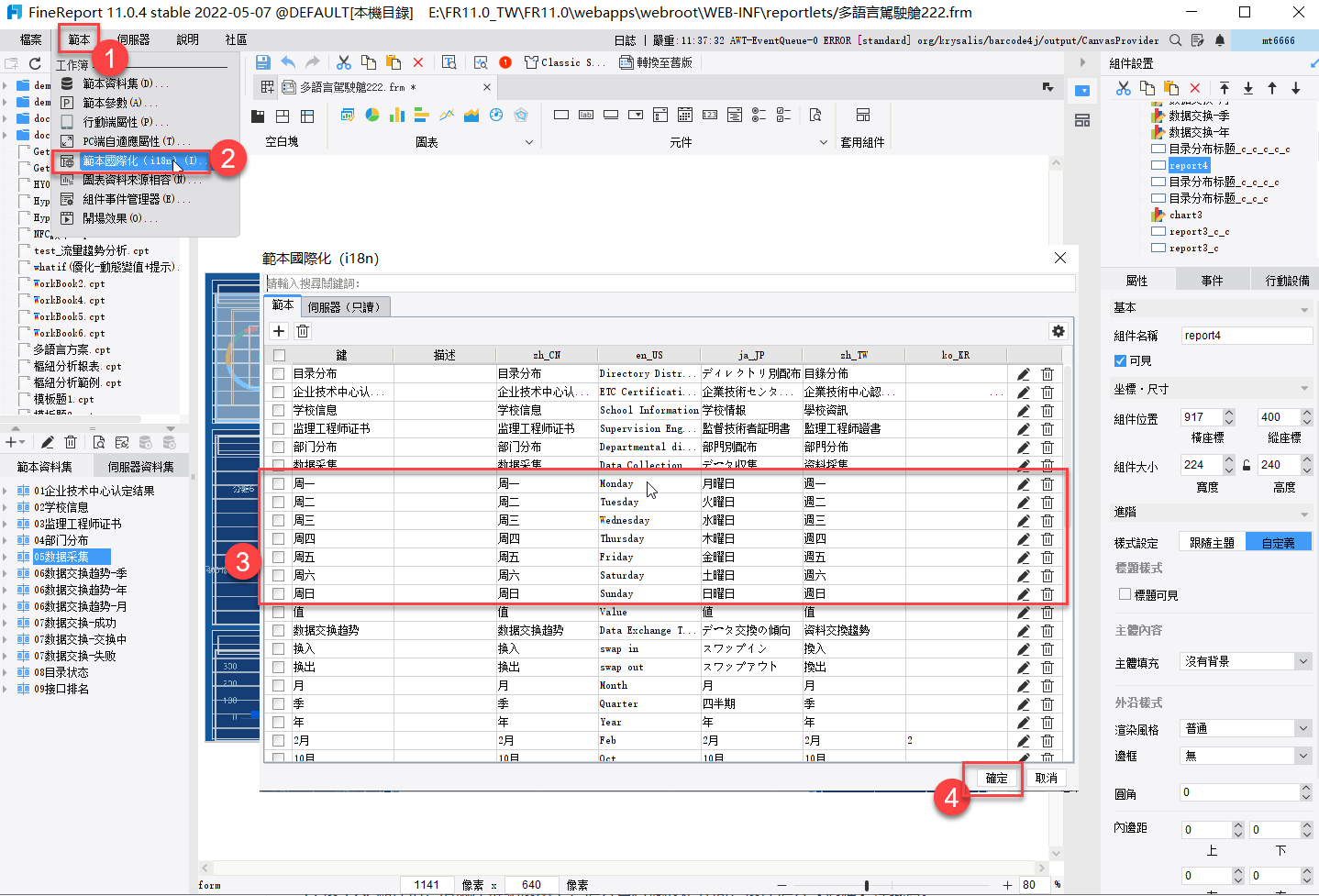Close the i18n dialog with X
This screenshot has width=1319, height=896.
pyautogui.click(x=1060, y=258)
